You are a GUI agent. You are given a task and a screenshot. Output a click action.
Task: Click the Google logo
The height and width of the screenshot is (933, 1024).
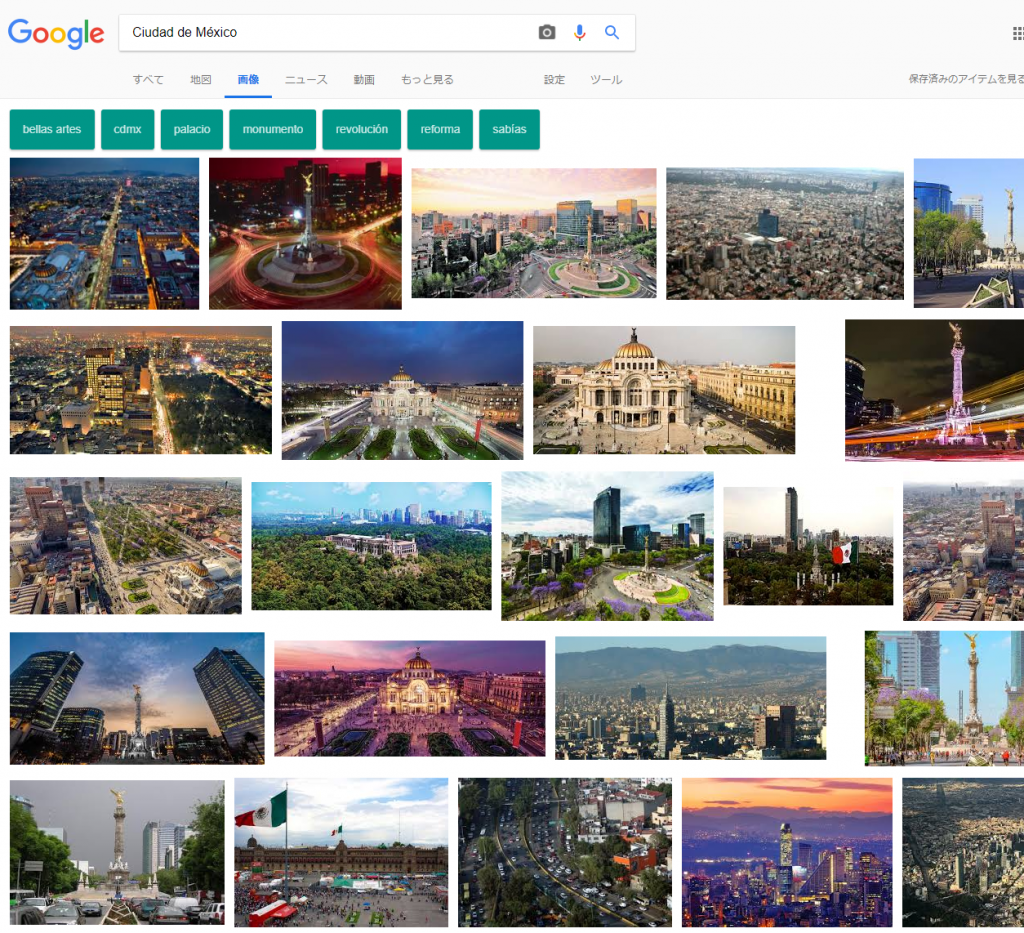pyautogui.click(x=56, y=33)
